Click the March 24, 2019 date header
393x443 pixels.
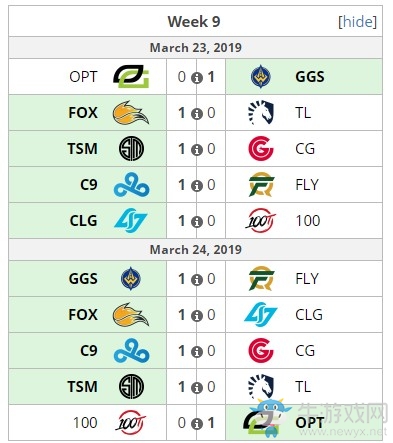196,249
